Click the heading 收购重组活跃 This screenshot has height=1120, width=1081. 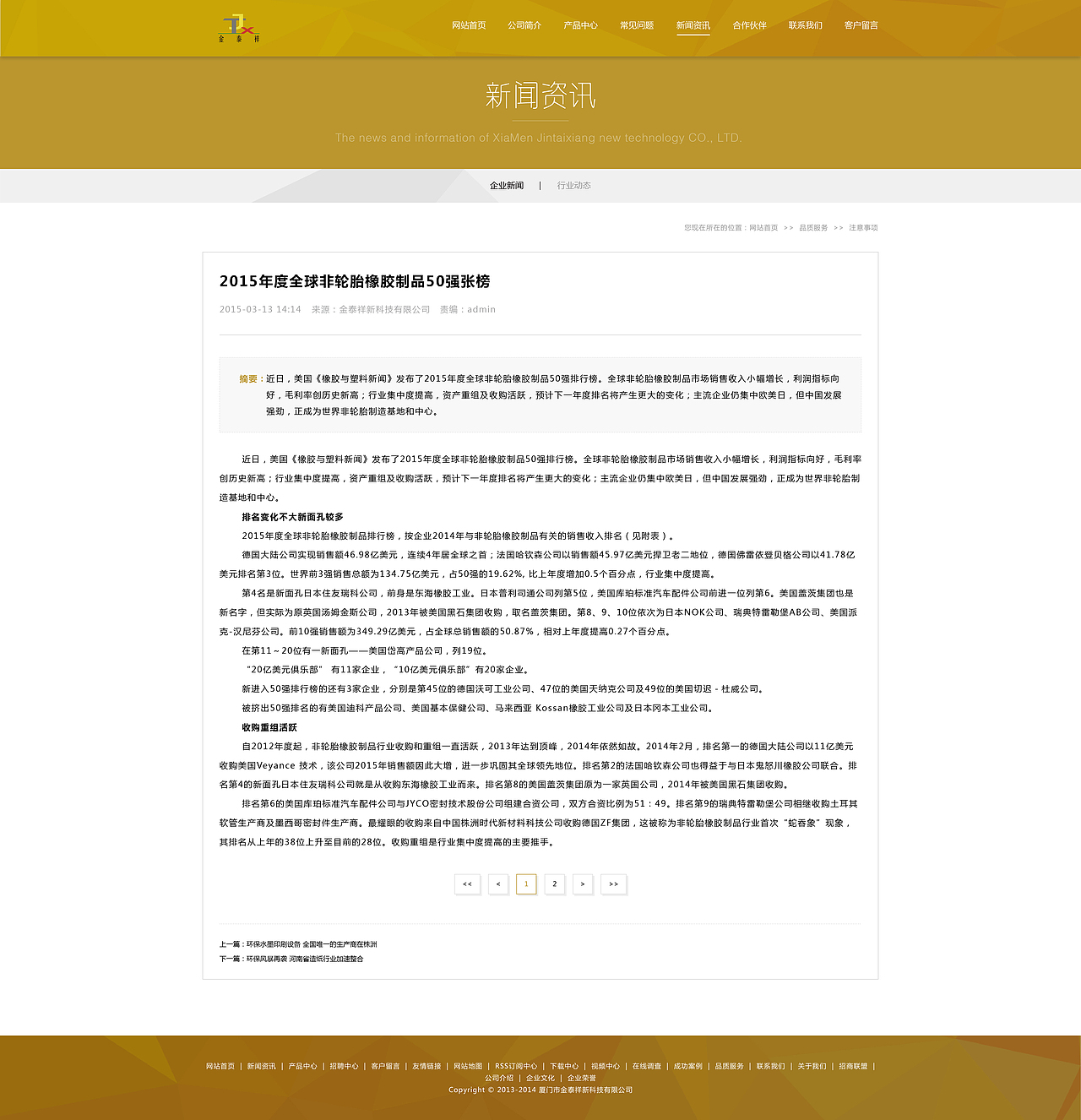pyautogui.click(x=269, y=727)
